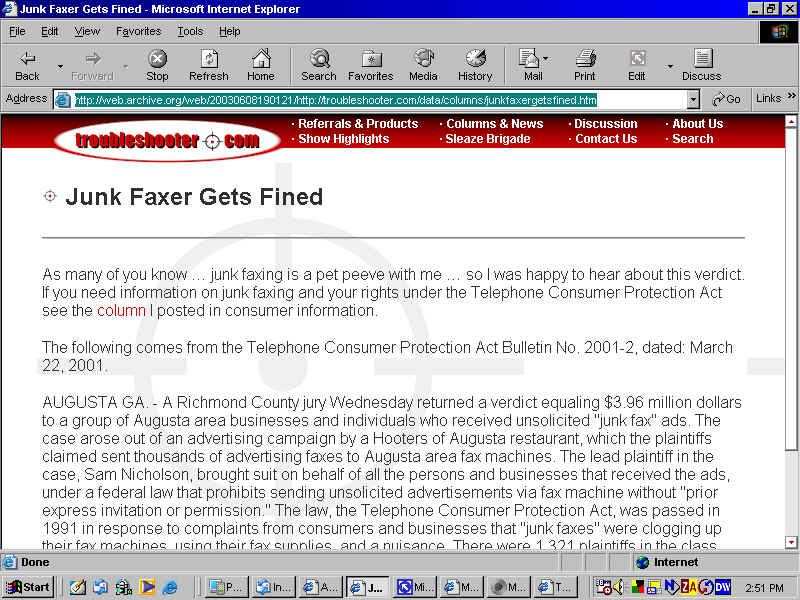Launch Windows Media Player from Quick Launch
The image size is (800, 600).
(147, 587)
